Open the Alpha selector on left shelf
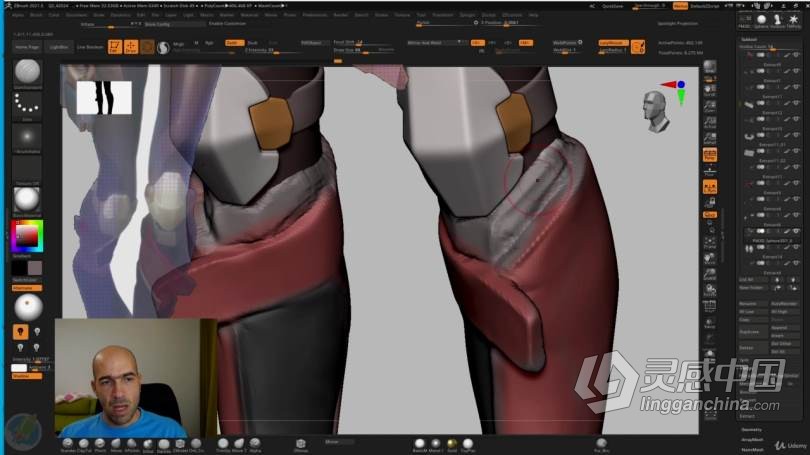Image resolution: width=810 pixels, height=455 pixels. (x=27, y=137)
